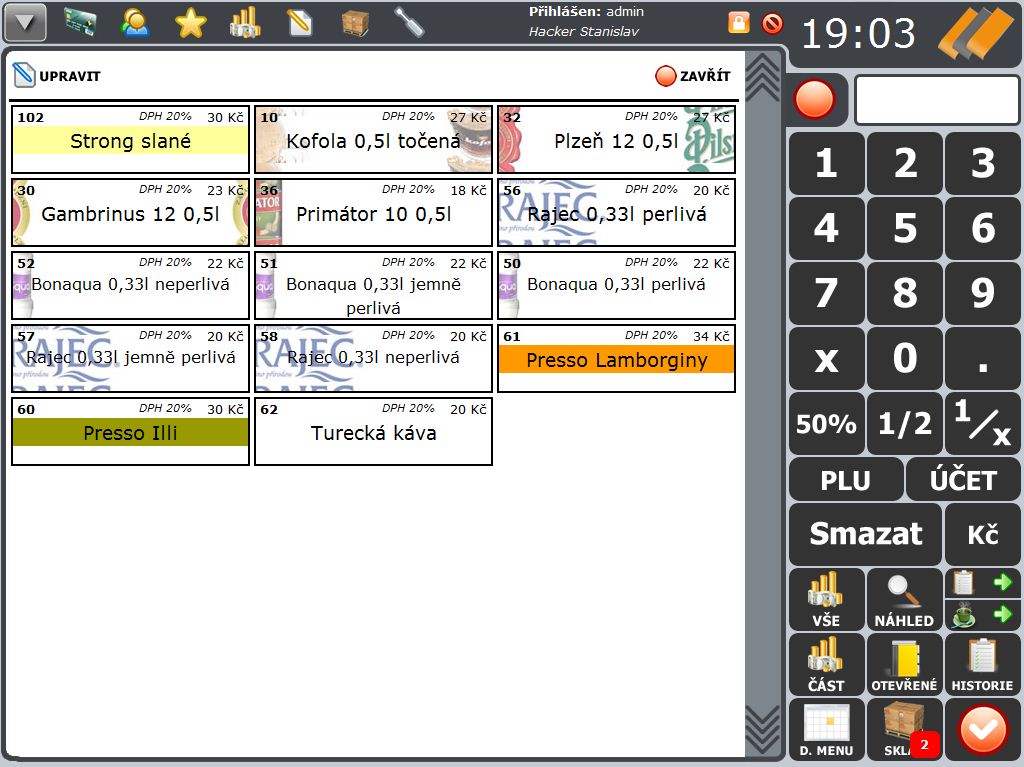Click Smazat to delete entry
The image size is (1024, 767).
click(x=866, y=534)
